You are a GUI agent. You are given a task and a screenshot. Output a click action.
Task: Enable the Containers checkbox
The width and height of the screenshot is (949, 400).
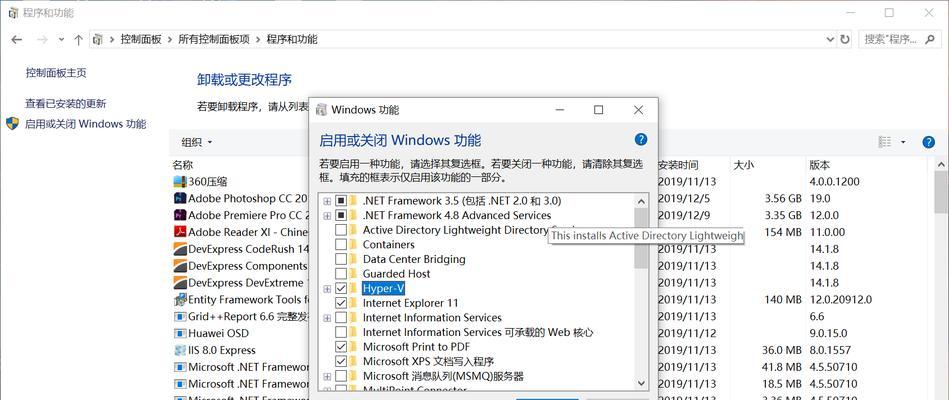(341, 244)
